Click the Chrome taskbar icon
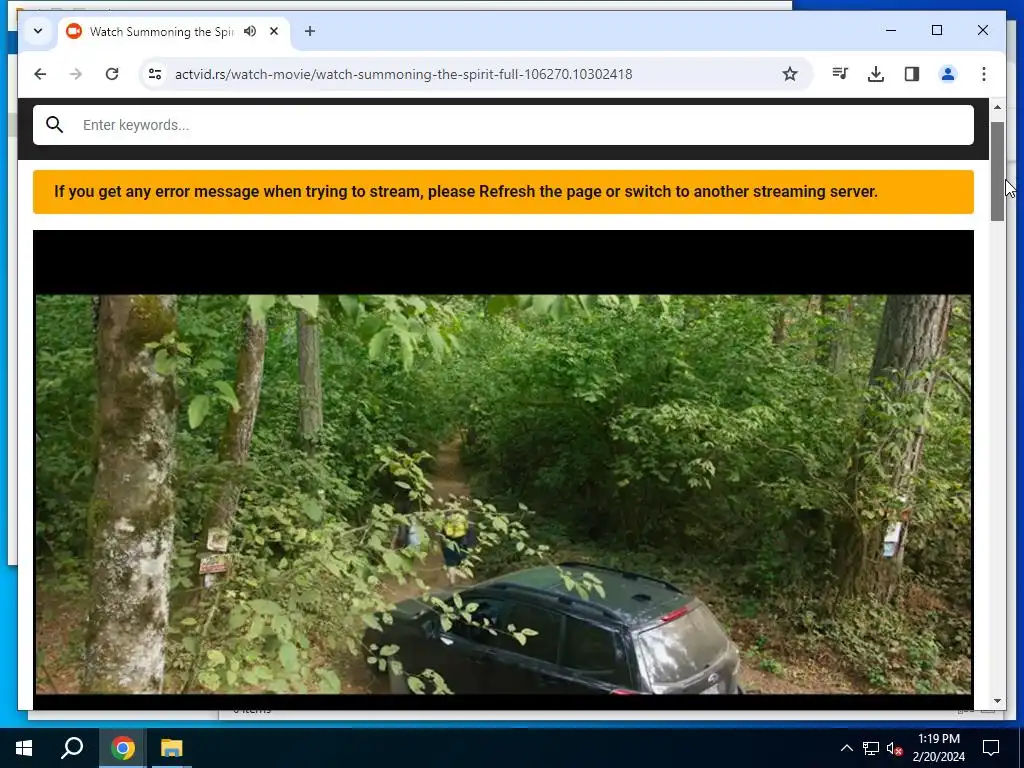The height and width of the screenshot is (768, 1024). tap(122, 748)
